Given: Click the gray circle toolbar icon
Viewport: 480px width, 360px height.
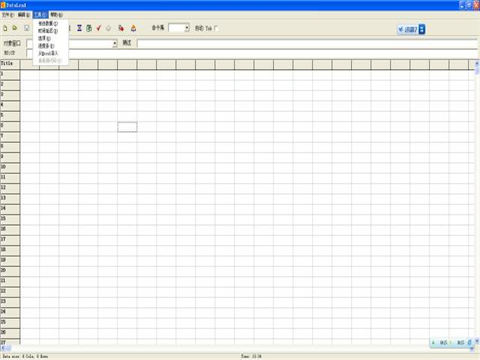Looking at the screenshot, I should (108, 28).
